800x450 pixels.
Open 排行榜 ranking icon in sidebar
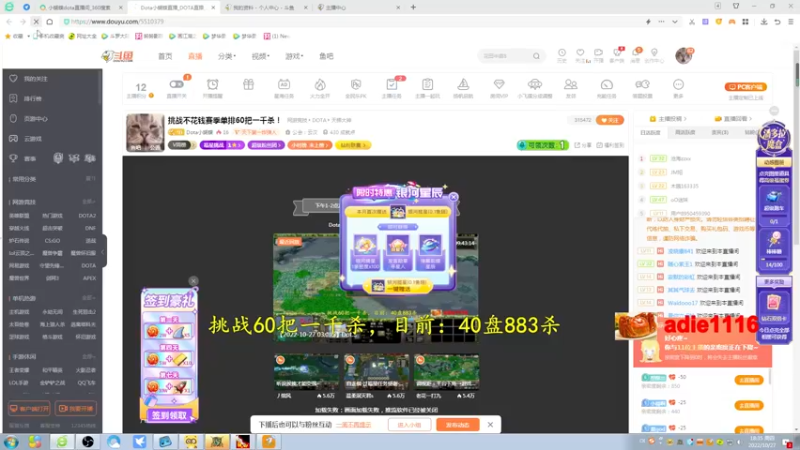[x=13, y=98]
